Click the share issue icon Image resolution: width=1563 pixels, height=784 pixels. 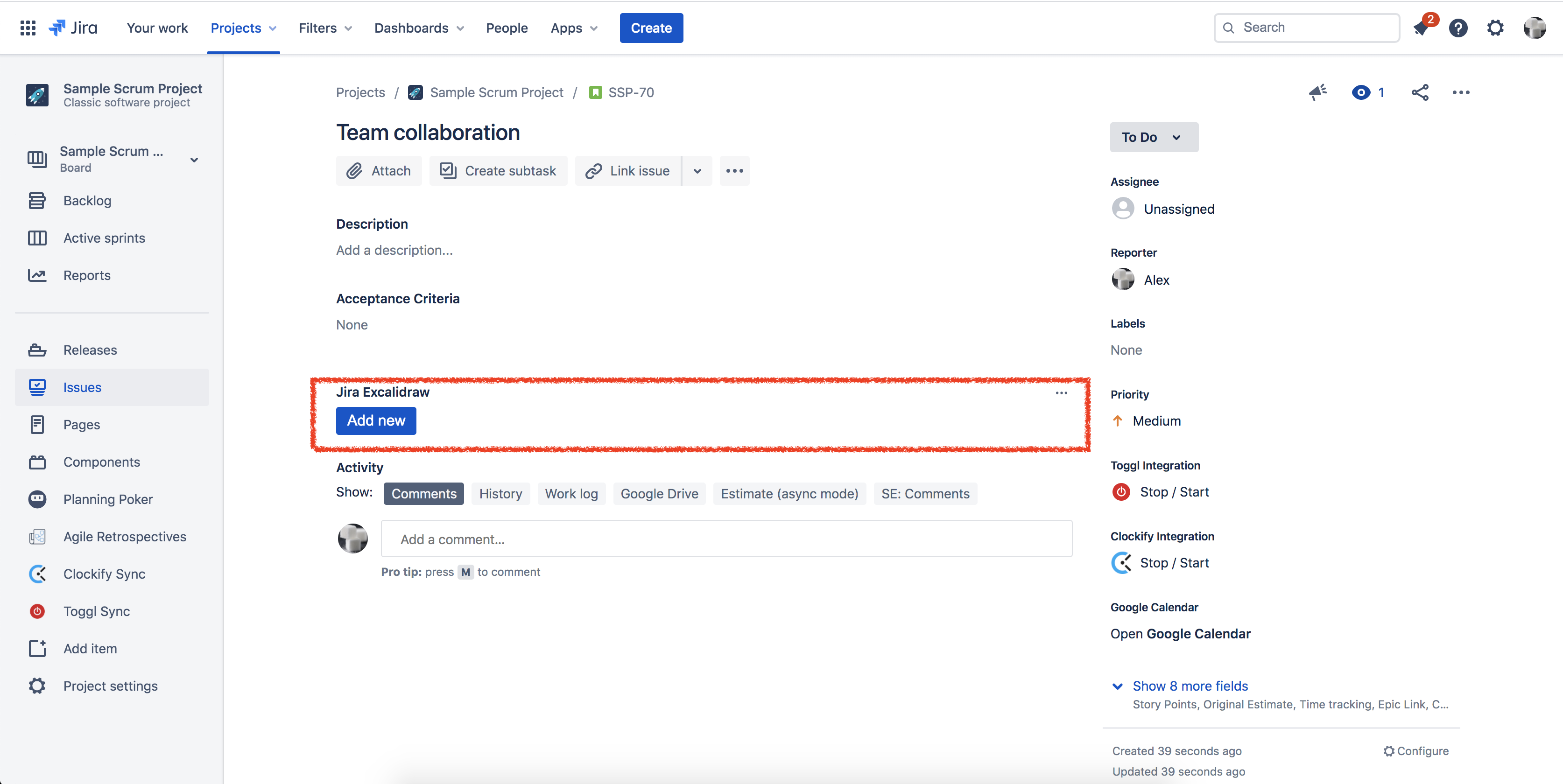click(x=1420, y=92)
